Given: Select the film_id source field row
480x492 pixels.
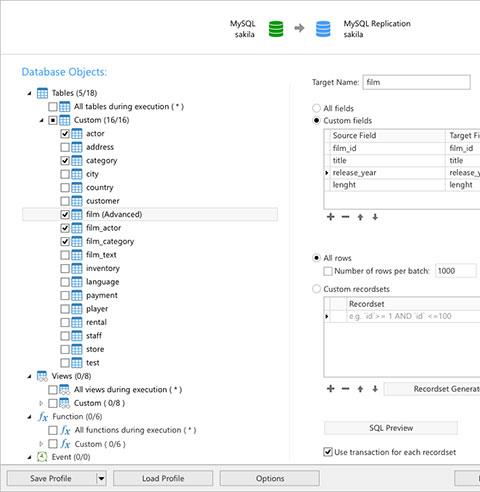Looking at the screenshot, I should [x=402, y=148].
